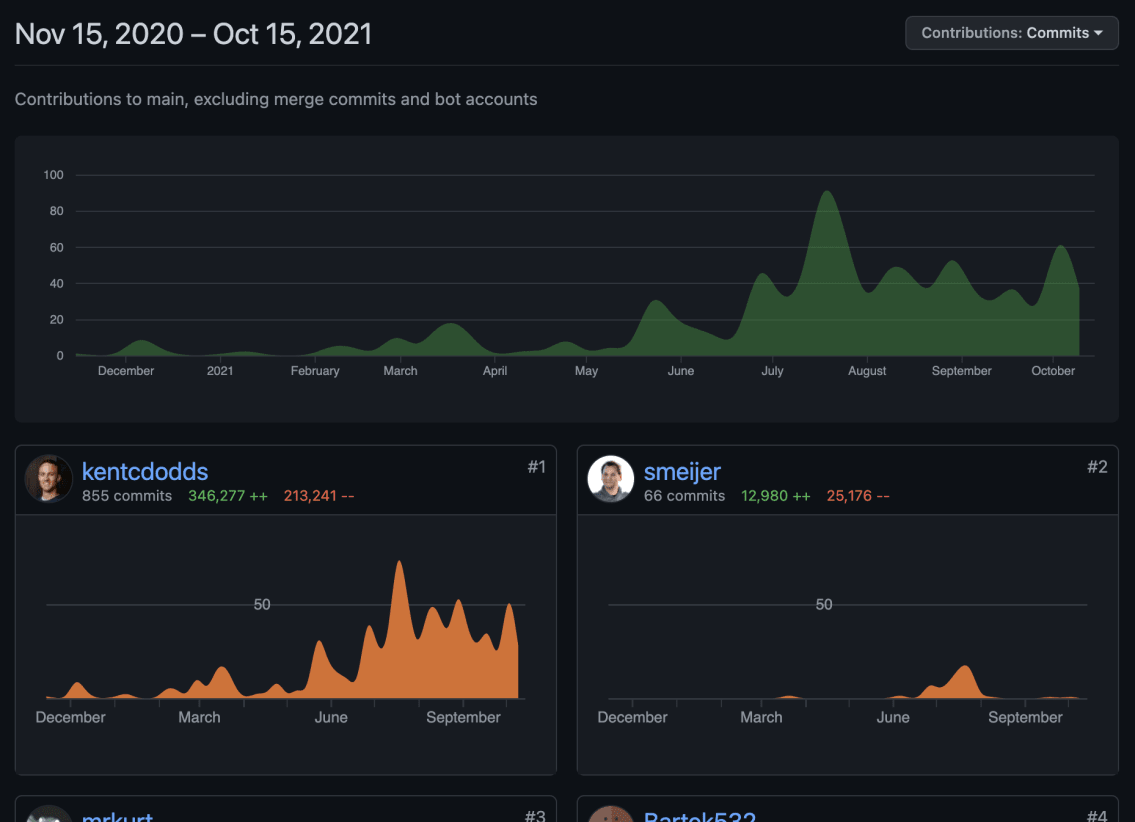This screenshot has height=822, width=1135.
Task: Click smeijer profile avatar
Action: point(610,479)
